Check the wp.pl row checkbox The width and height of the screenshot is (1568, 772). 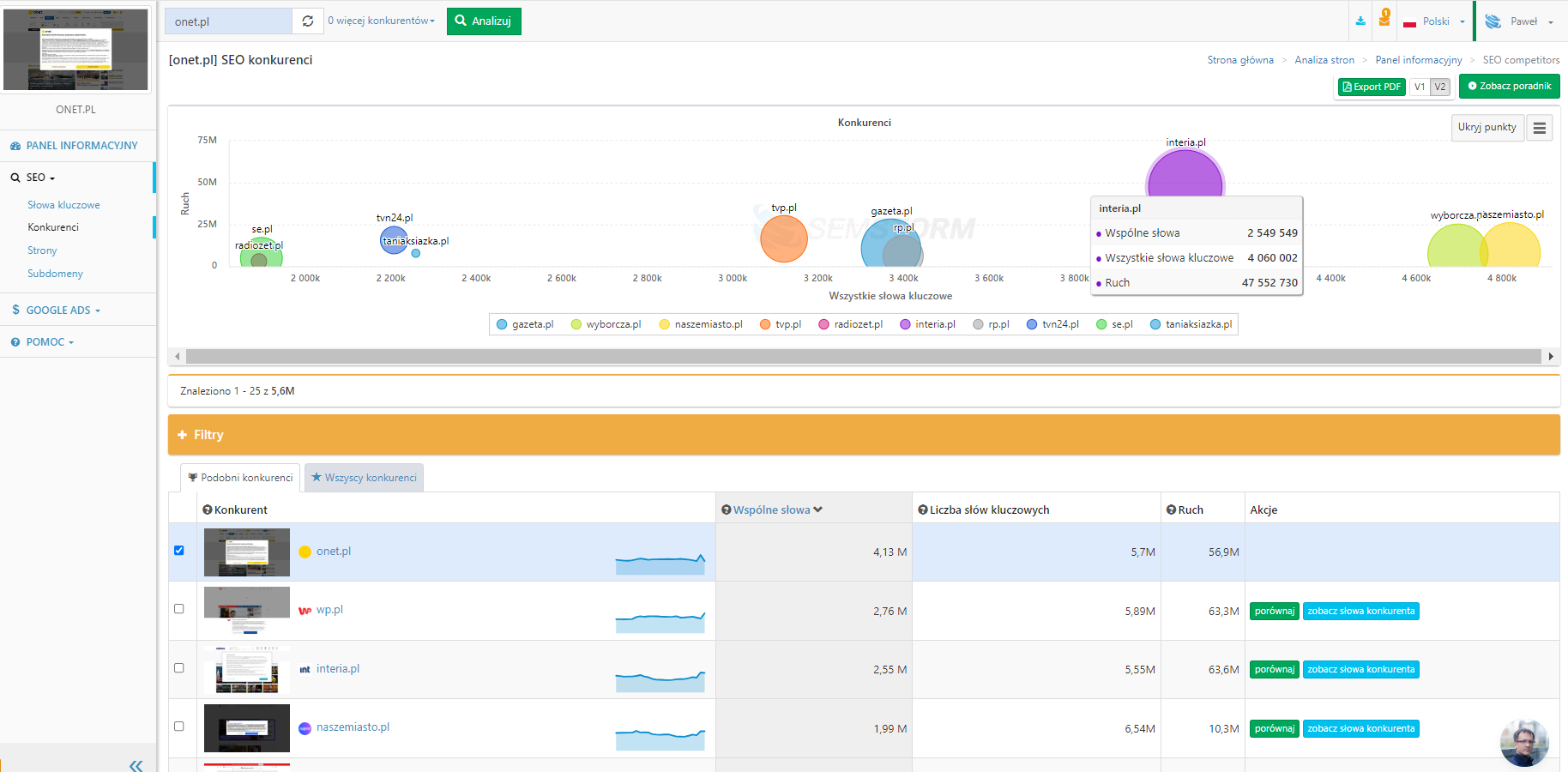pyautogui.click(x=179, y=609)
